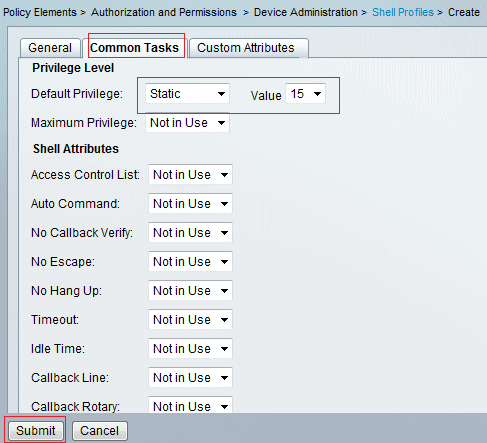Click the Submit button
Viewport: 487px width, 443px height.
click(x=36, y=431)
